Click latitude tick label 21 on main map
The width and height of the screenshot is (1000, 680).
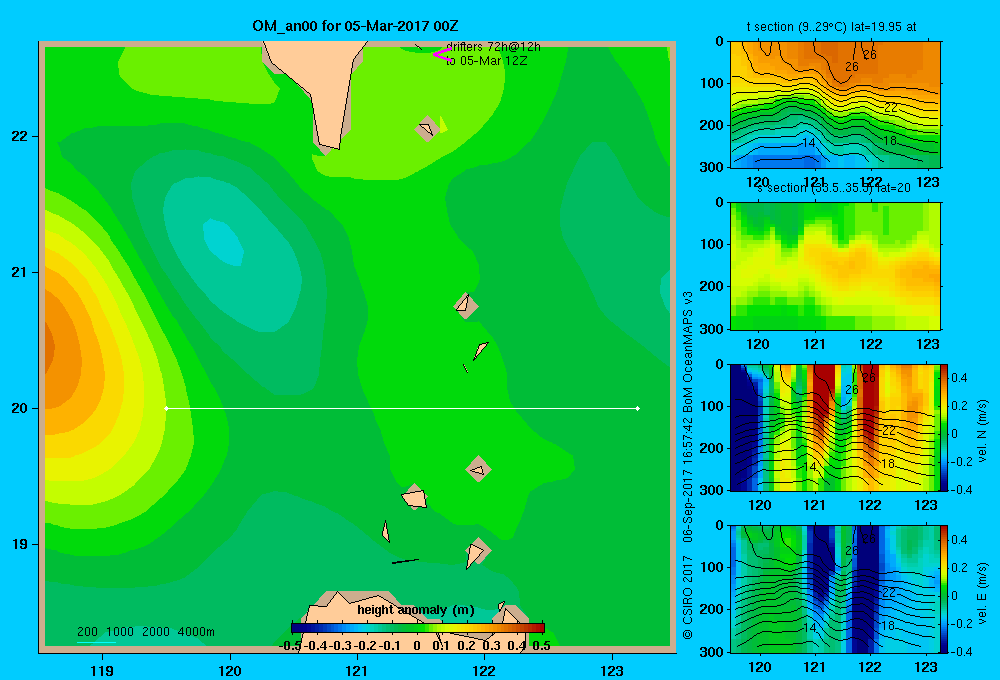(x=20, y=272)
